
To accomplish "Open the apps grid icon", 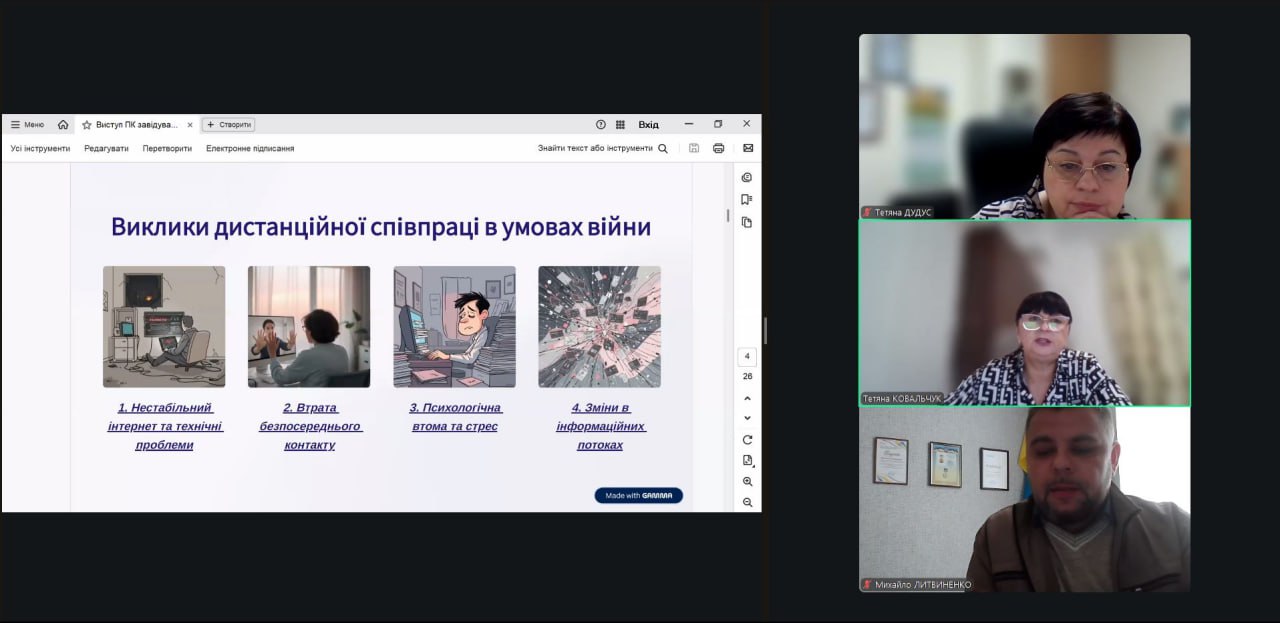I will click(x=620, y=125).
